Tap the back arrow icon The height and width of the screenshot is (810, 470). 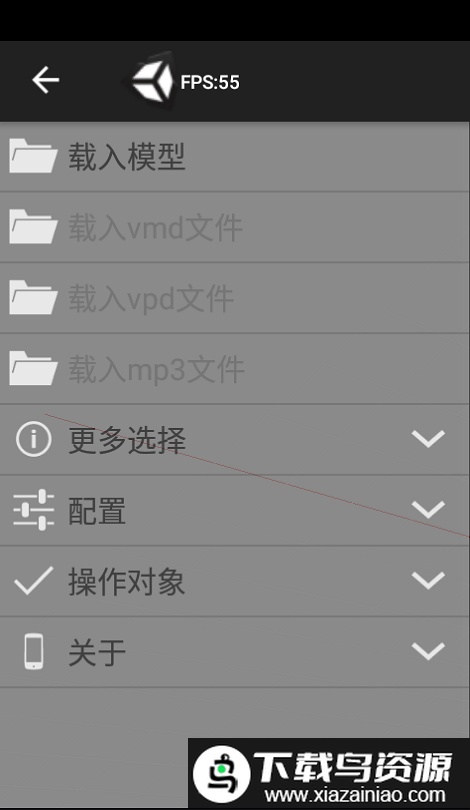45,80
